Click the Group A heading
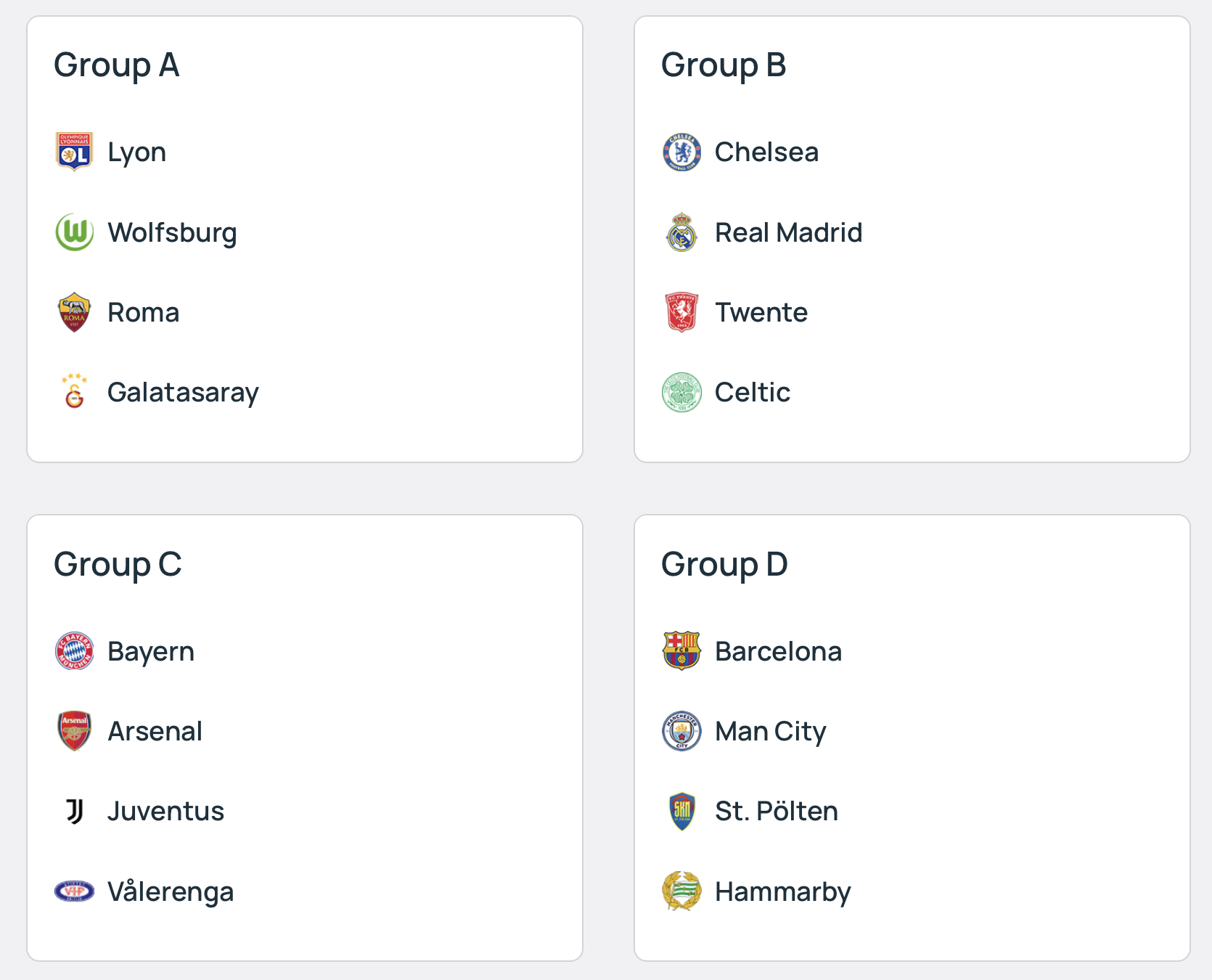The height and width of the screenshot is (980, 1212). (117, 65)
